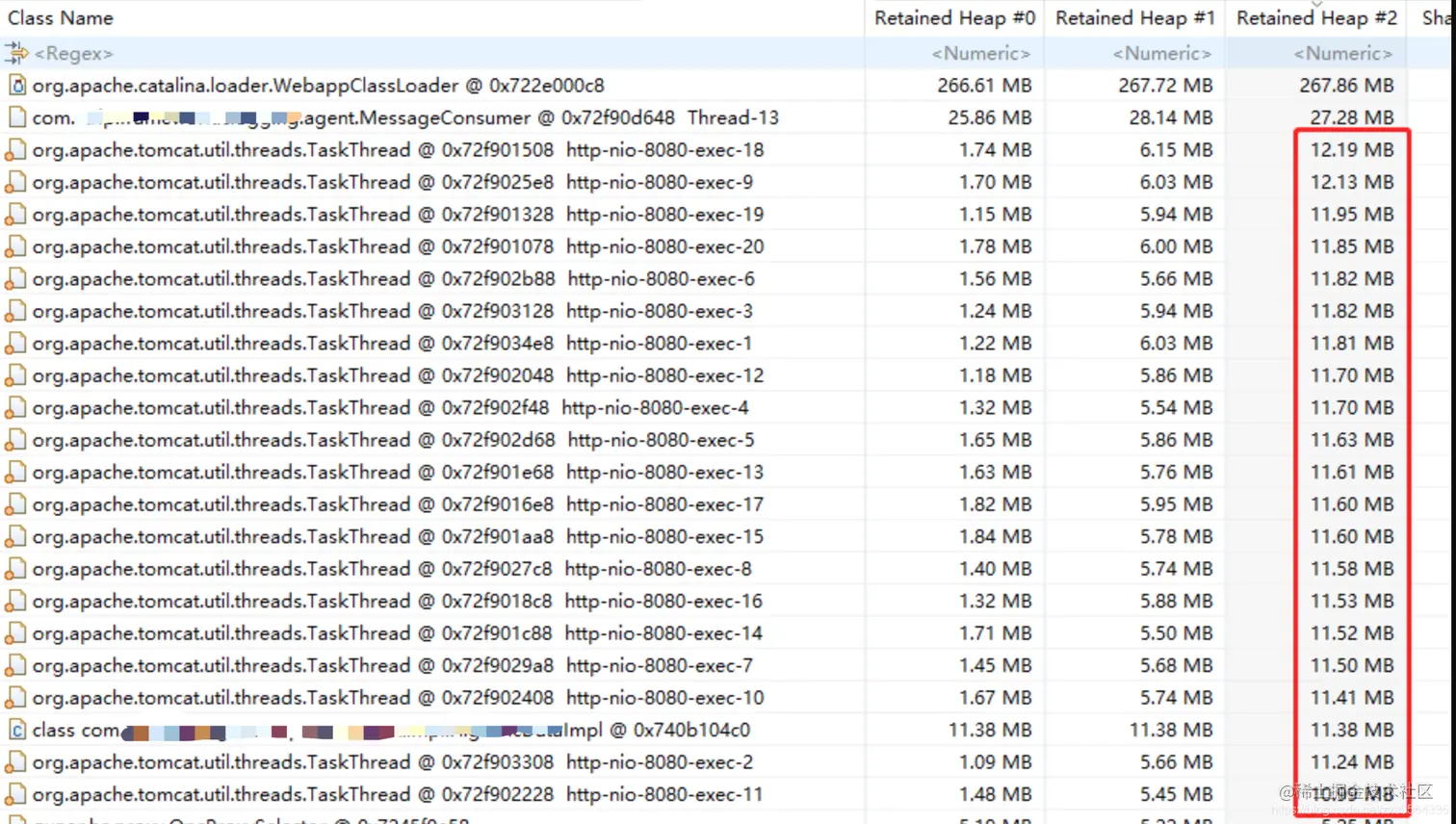1456x824 pixels.
Task: Click the 1.18 MB value for exec-12
Action: tap(995, 375)
